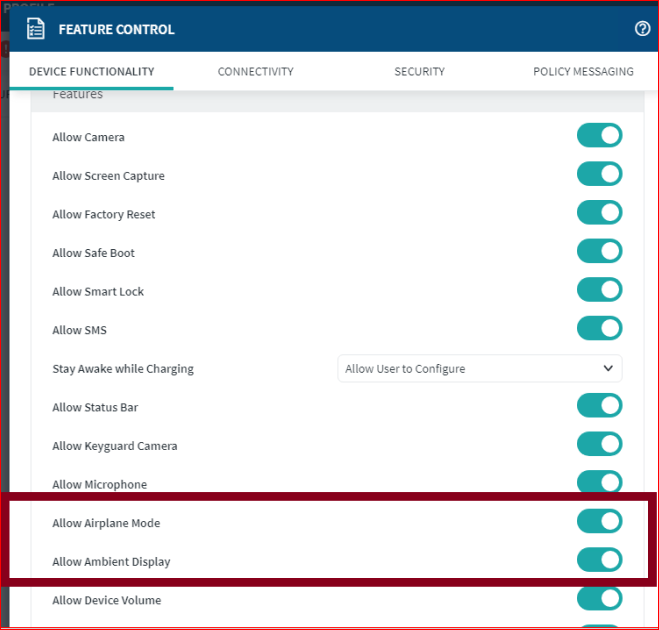Switch to the Connectivity tab
The image size is (659, 630).
click(x=255, y=72)
